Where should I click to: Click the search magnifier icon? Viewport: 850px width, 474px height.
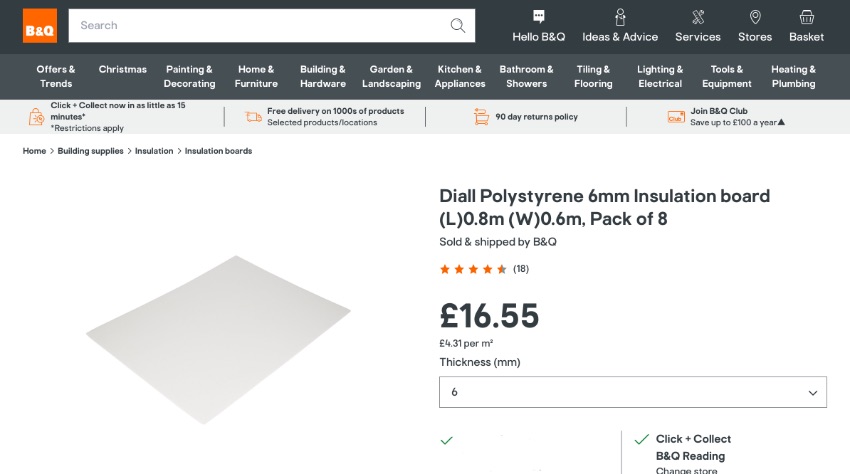click(458, 26)
